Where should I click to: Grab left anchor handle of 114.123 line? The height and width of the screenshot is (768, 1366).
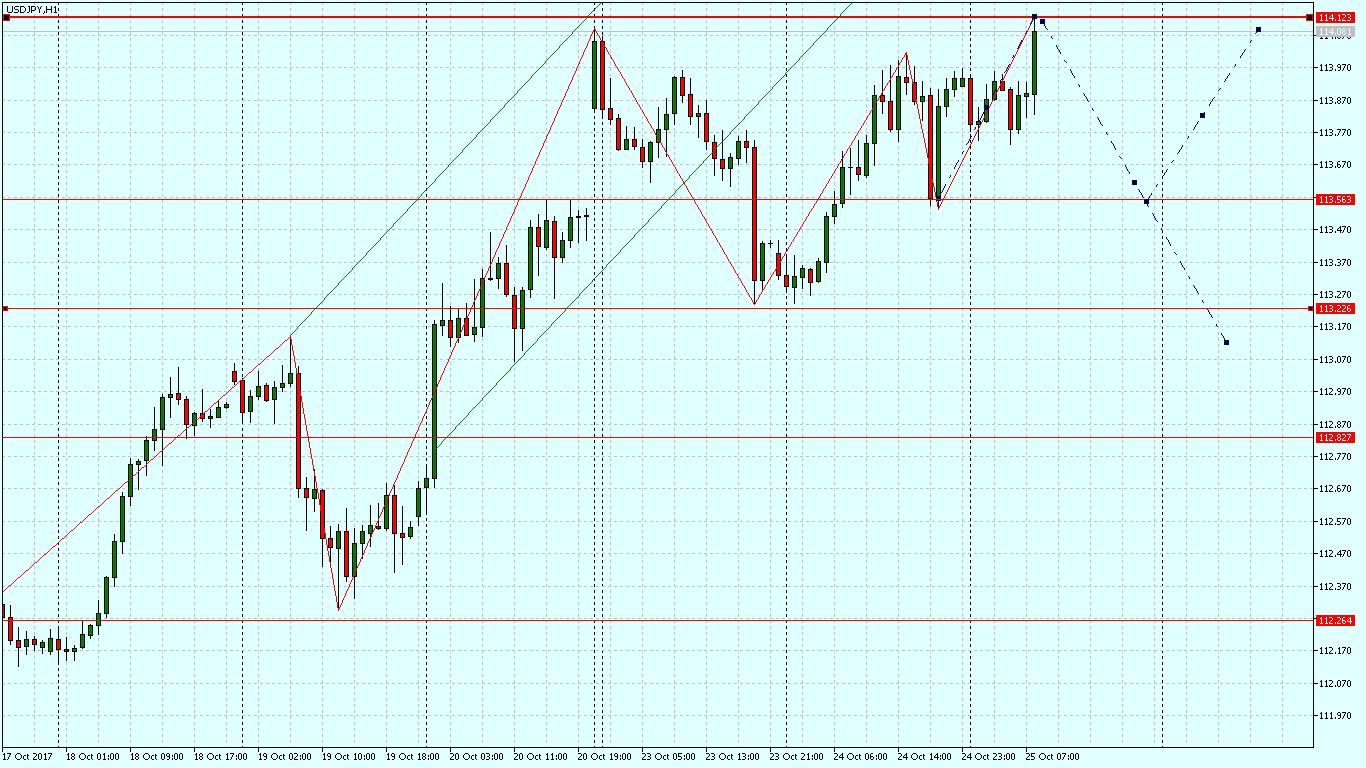click(x=6, y=18)
